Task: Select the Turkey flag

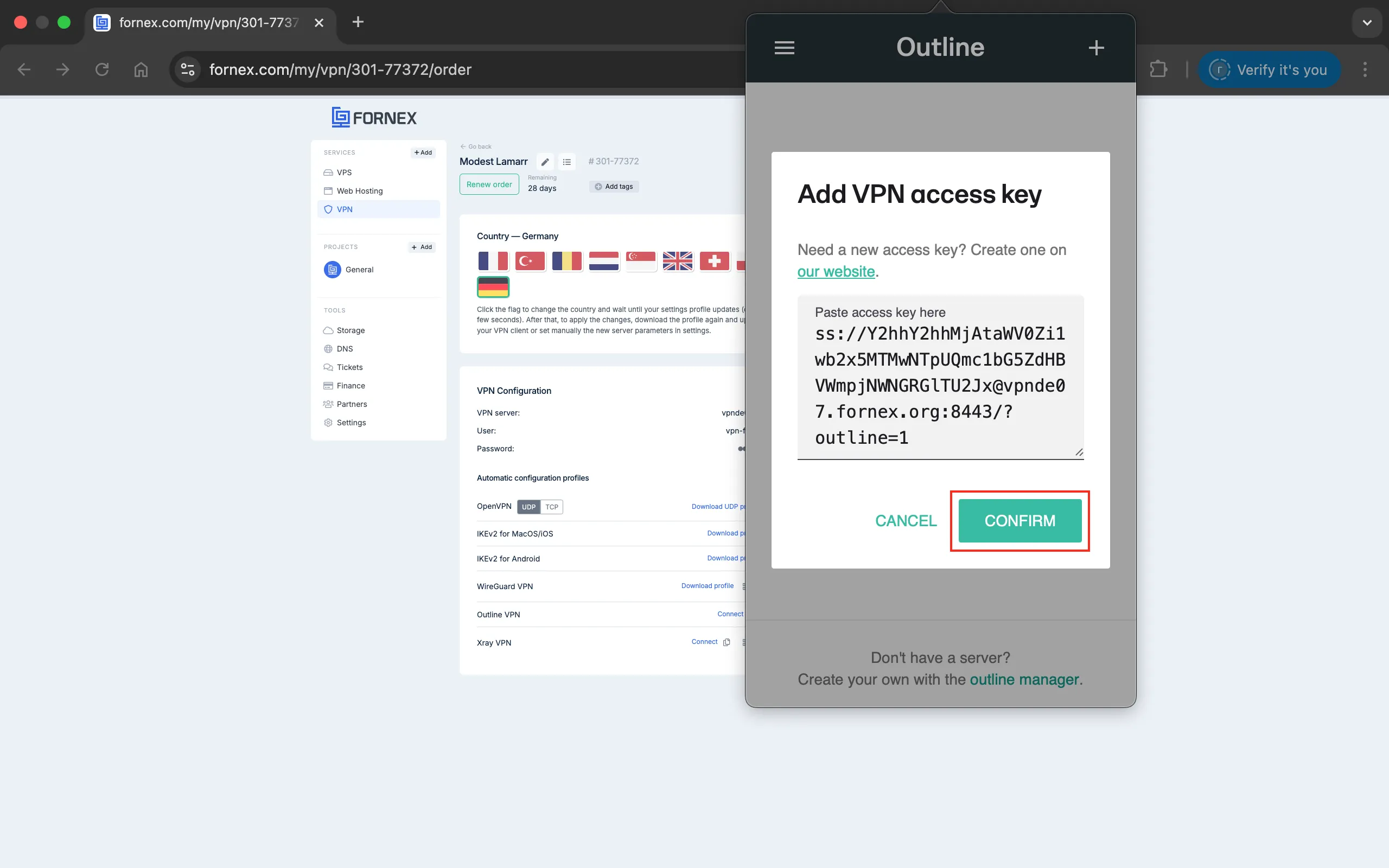Action: tap(530, 261)
